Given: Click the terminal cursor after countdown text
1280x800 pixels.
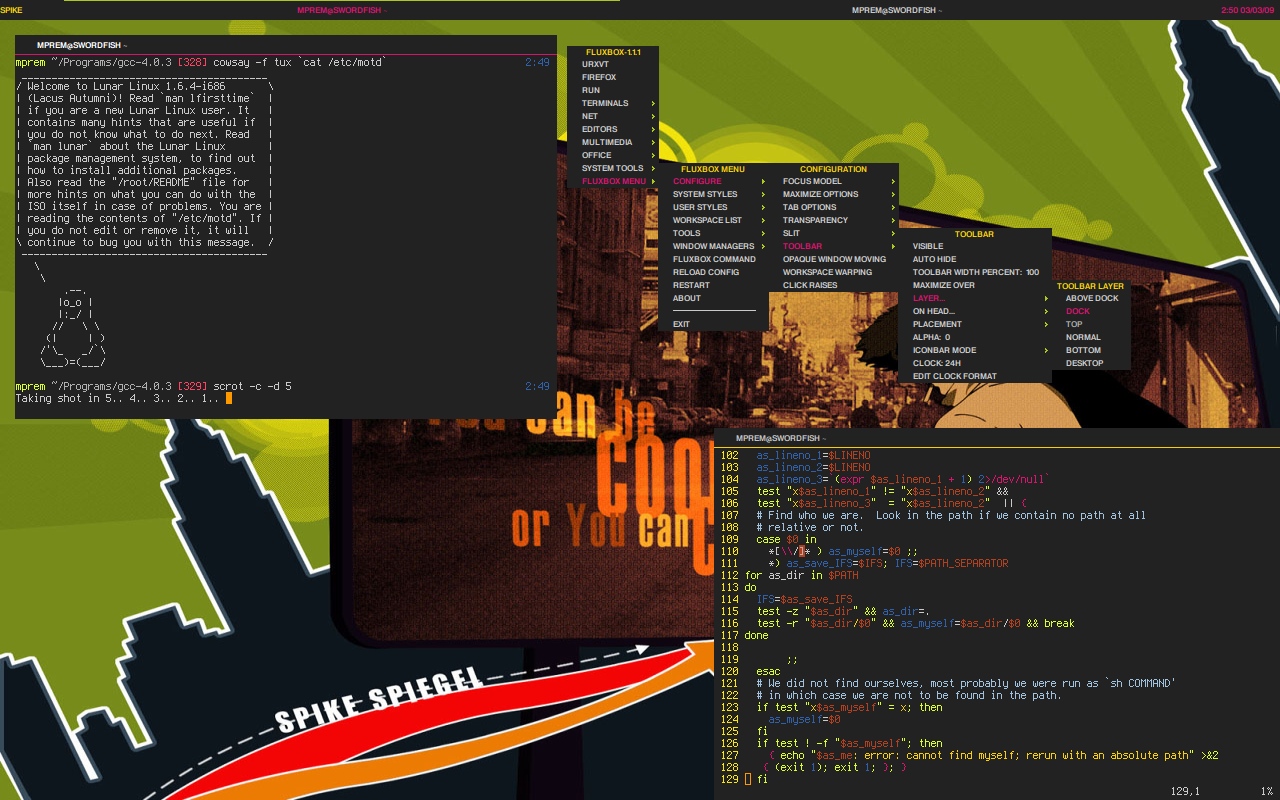Looking at the screenshot, I should (x=229, y=398).
